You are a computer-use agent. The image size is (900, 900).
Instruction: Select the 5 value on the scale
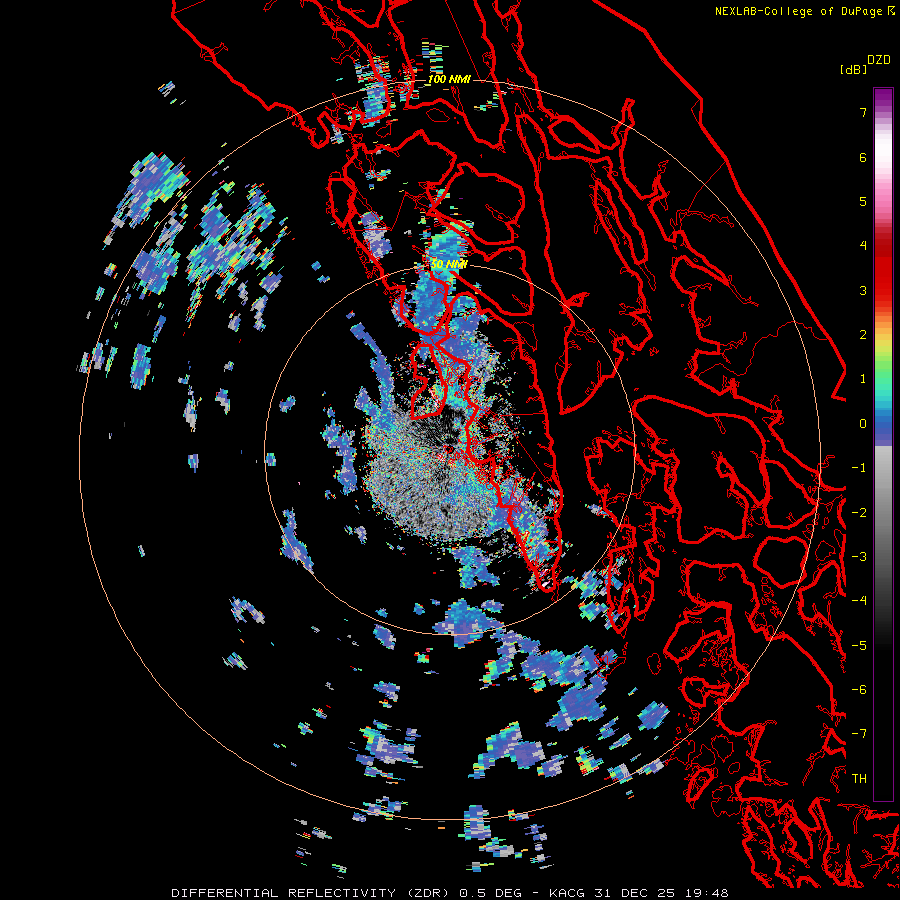point(863,201)
